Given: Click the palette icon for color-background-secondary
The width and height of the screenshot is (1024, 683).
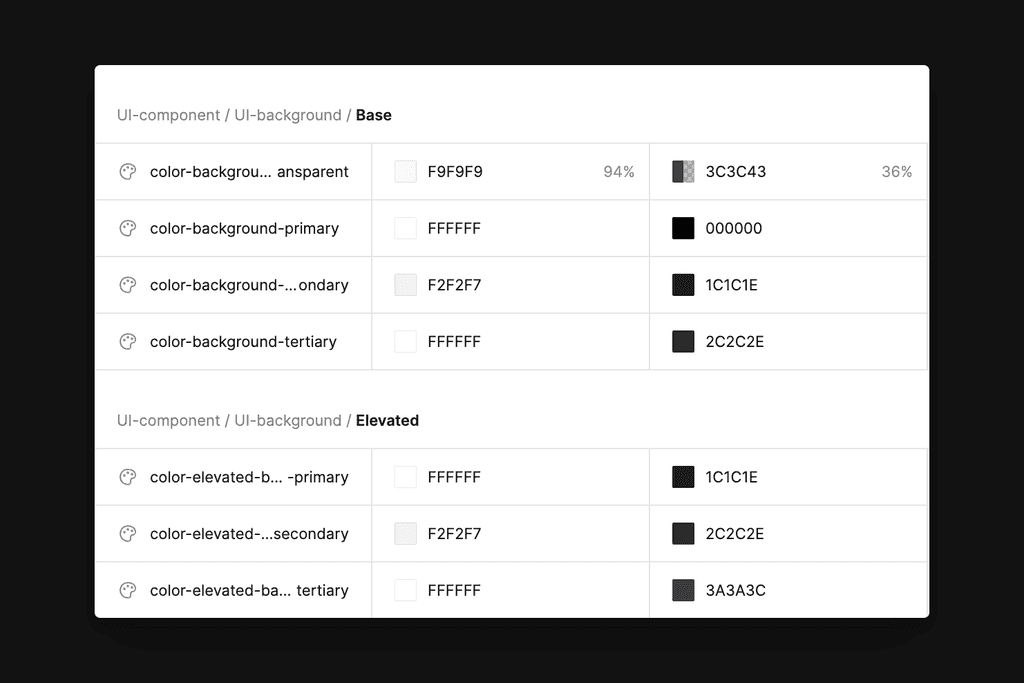Looking at the screenshot, I should tap(127, 285).
